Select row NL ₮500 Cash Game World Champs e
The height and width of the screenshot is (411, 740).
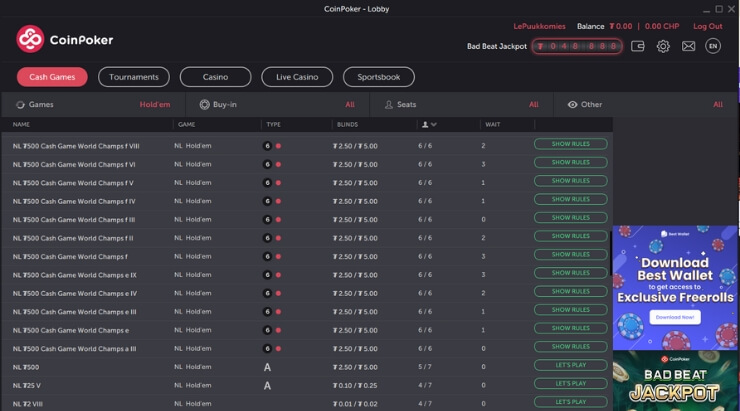point(307,330)
